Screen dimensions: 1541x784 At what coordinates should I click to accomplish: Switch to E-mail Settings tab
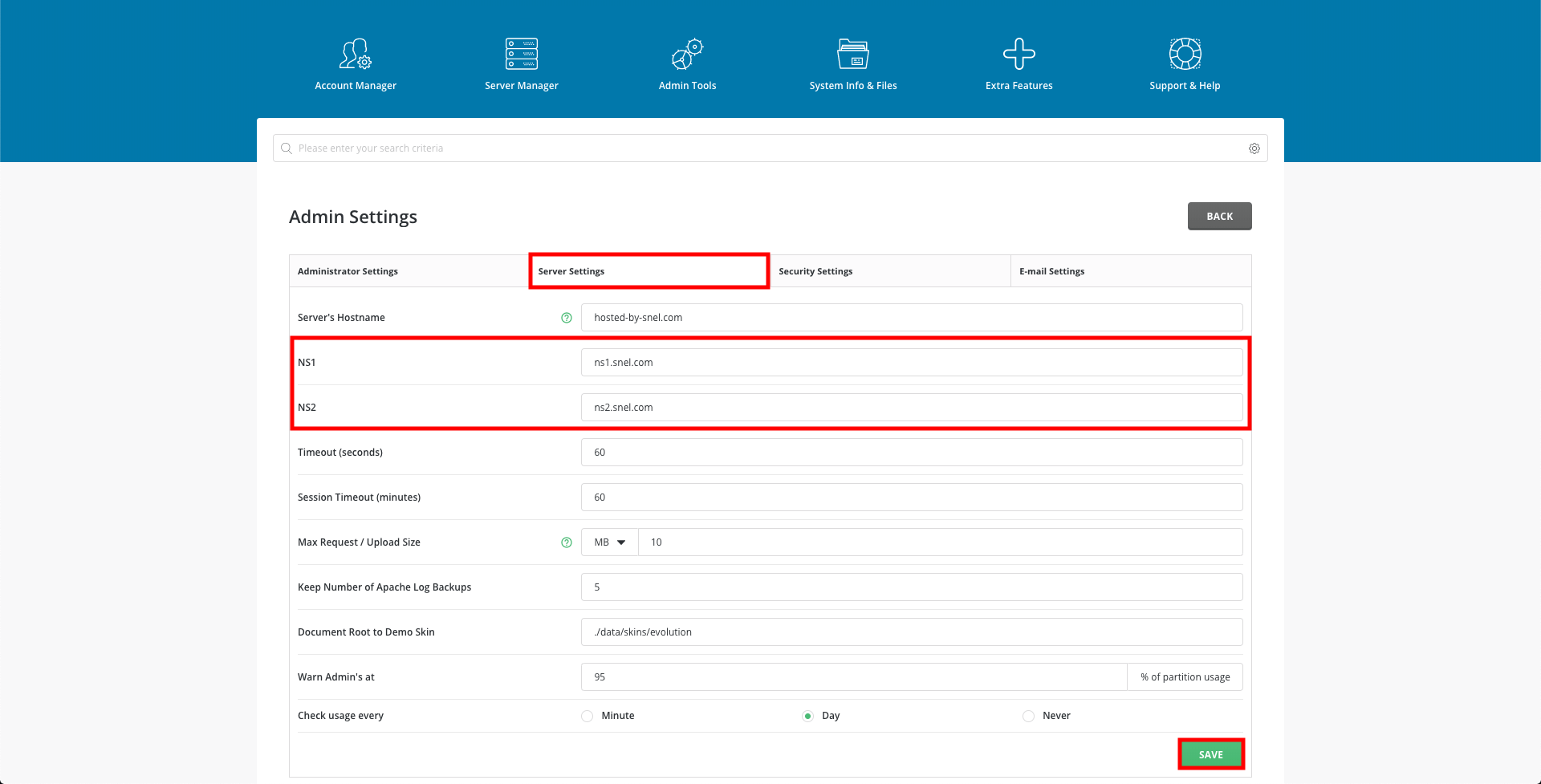point(1131,271)
